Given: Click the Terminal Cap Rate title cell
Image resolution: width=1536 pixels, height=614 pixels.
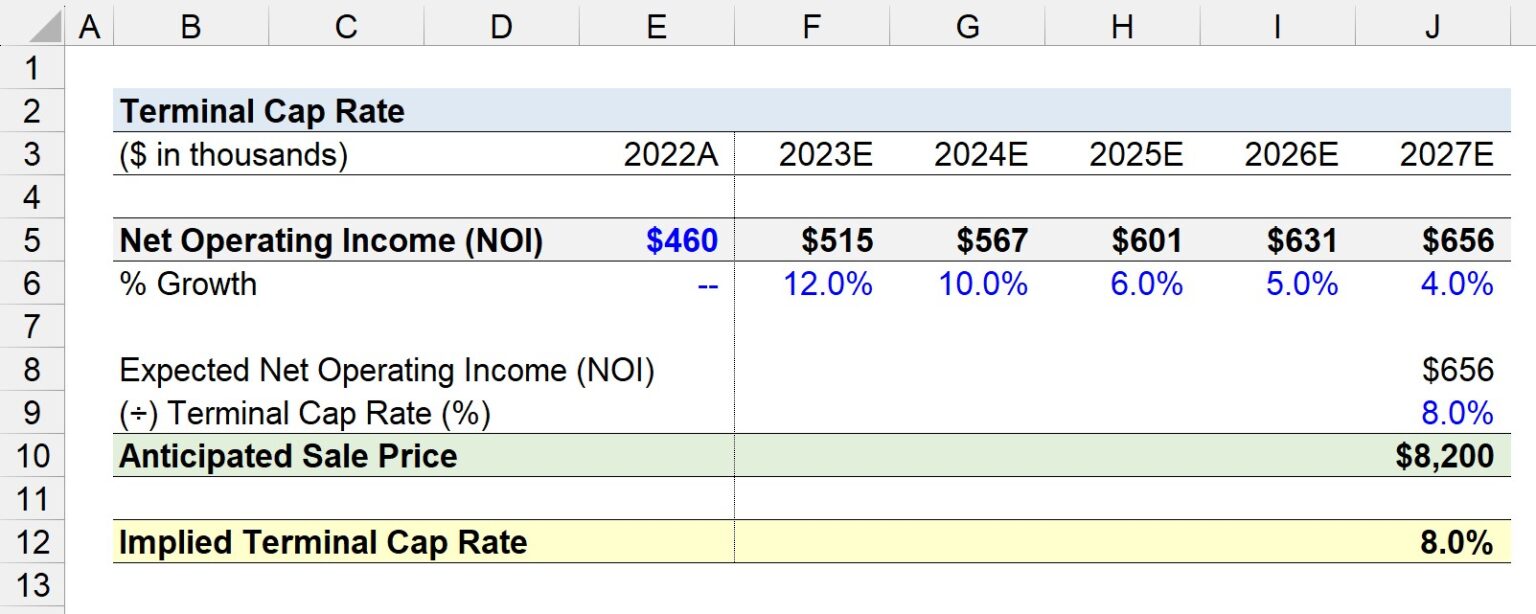Looking at the screenshot, I should pyautogui.click(x=260, y=111).
